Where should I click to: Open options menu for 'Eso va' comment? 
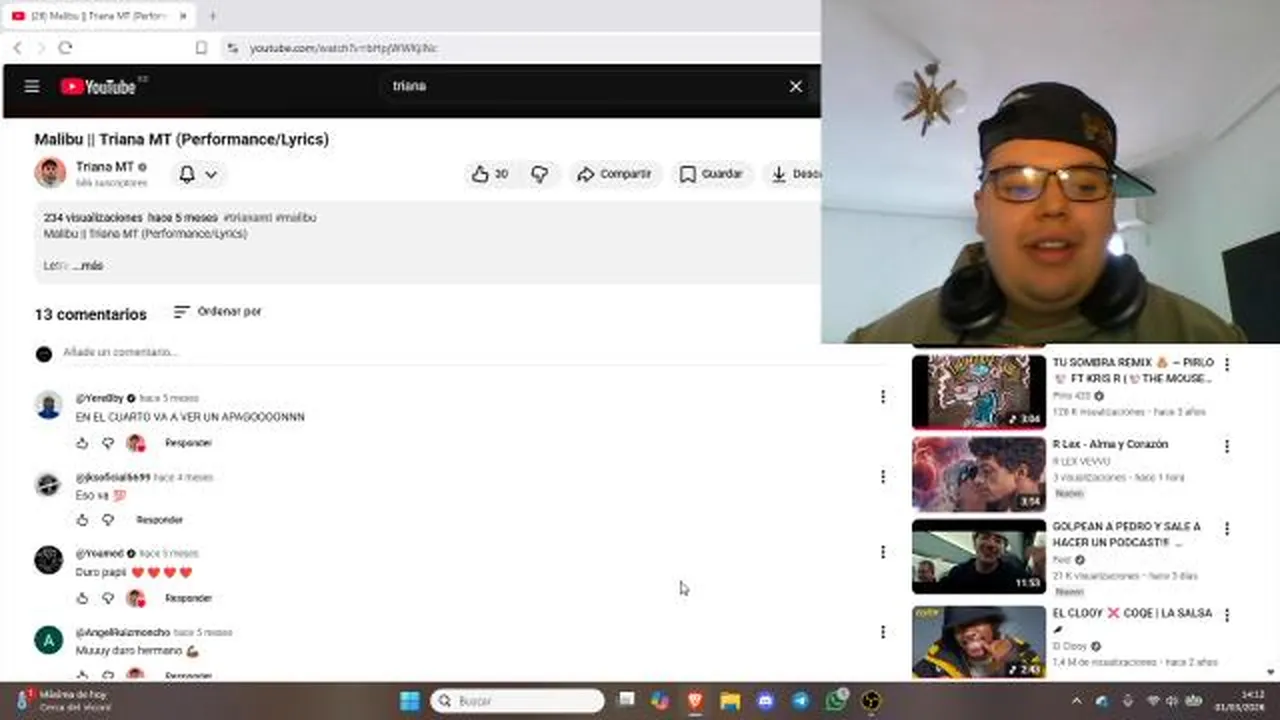(x=882, y=477)
